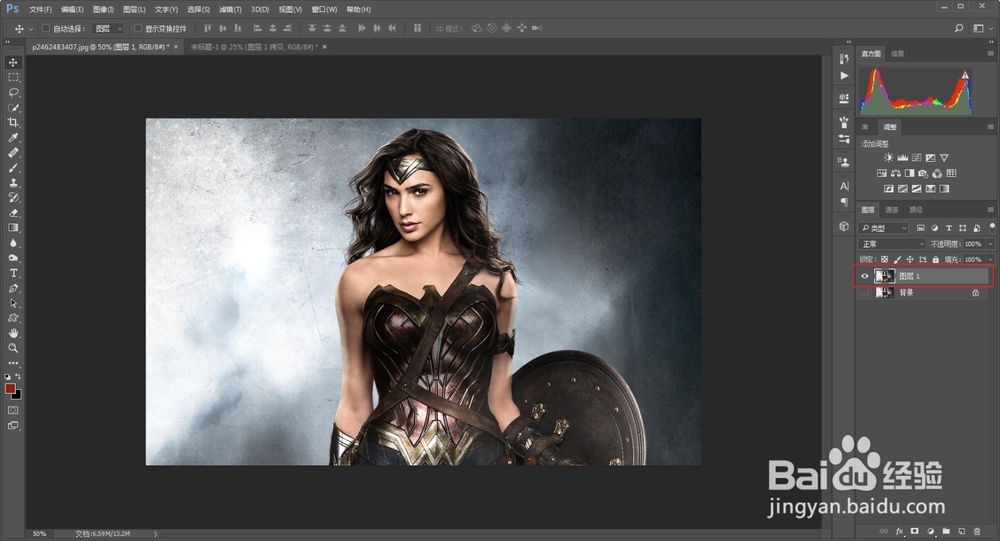Select the Type tool
Screen dimensions: 1000x541
pyautogui.click(x=13, y=273)
